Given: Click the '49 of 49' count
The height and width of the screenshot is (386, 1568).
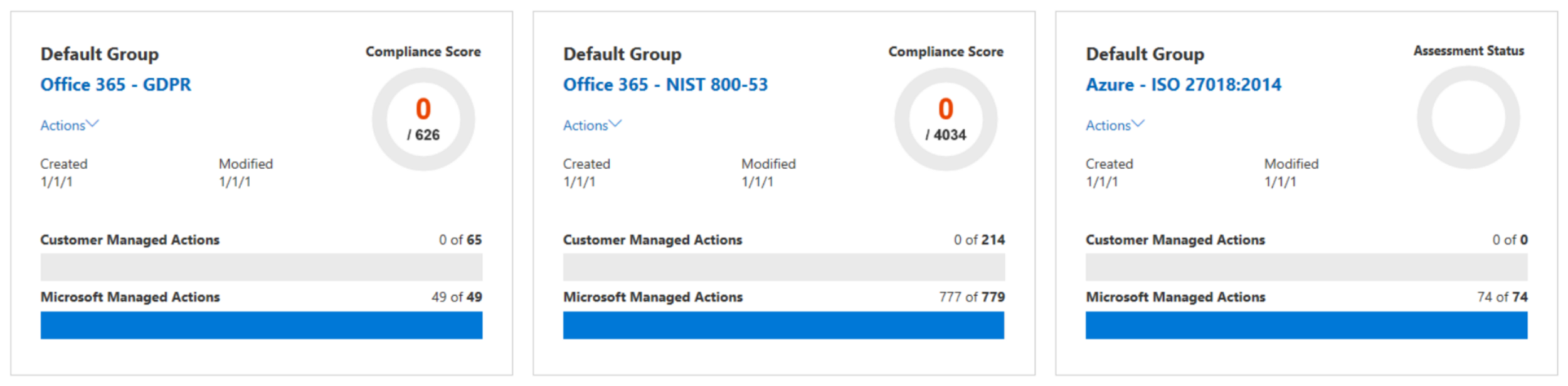Looking at the screenshot, I should 457,297.
